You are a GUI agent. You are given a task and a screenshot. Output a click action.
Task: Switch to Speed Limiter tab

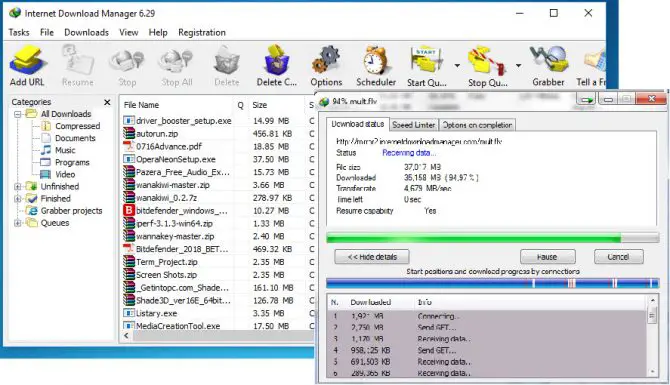414,125
